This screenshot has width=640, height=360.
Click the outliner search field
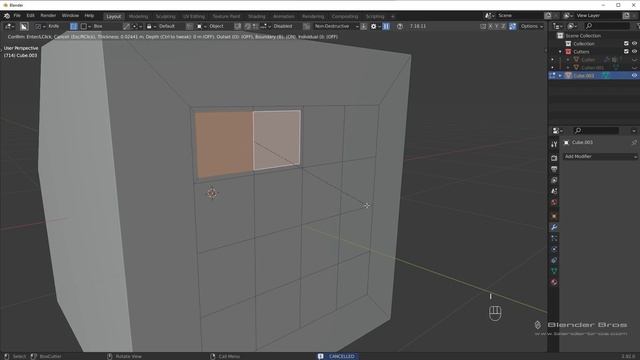click(x=607, y=26)
